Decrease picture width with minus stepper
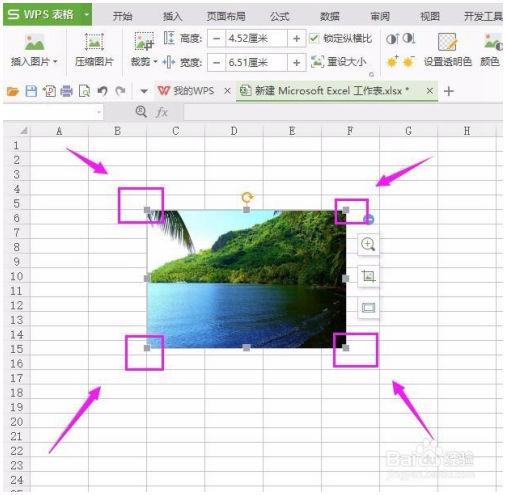This screenshot has height=495, width=506. point(216,63)
